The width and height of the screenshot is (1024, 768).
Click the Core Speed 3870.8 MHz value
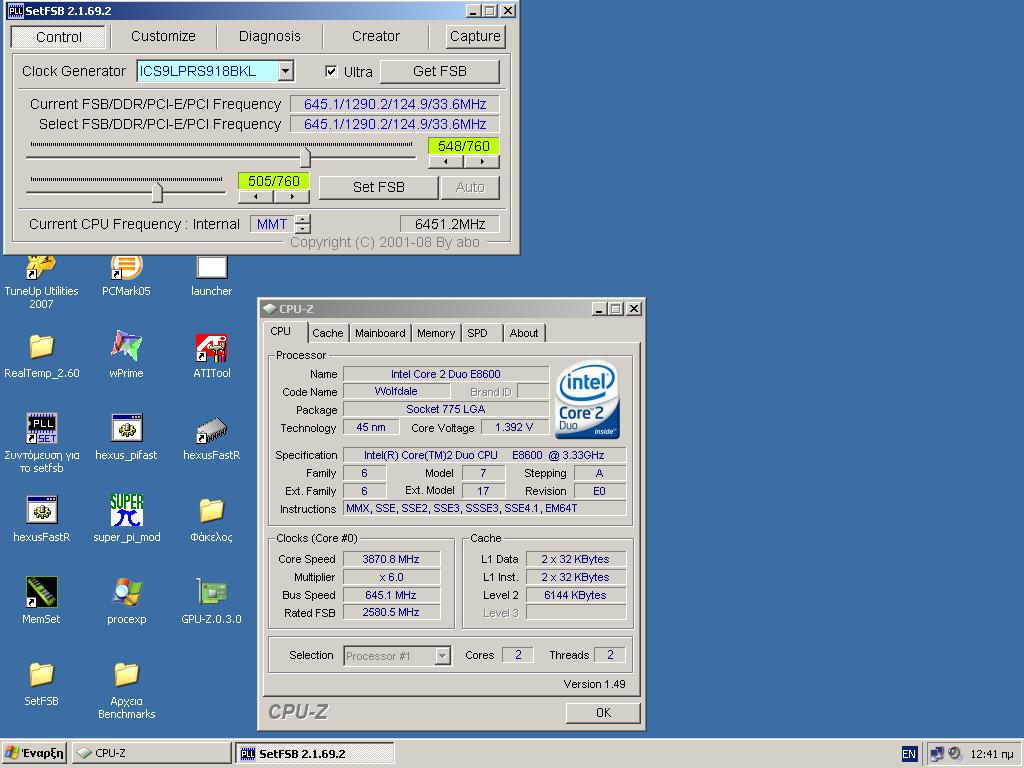(x=391, y=559)
